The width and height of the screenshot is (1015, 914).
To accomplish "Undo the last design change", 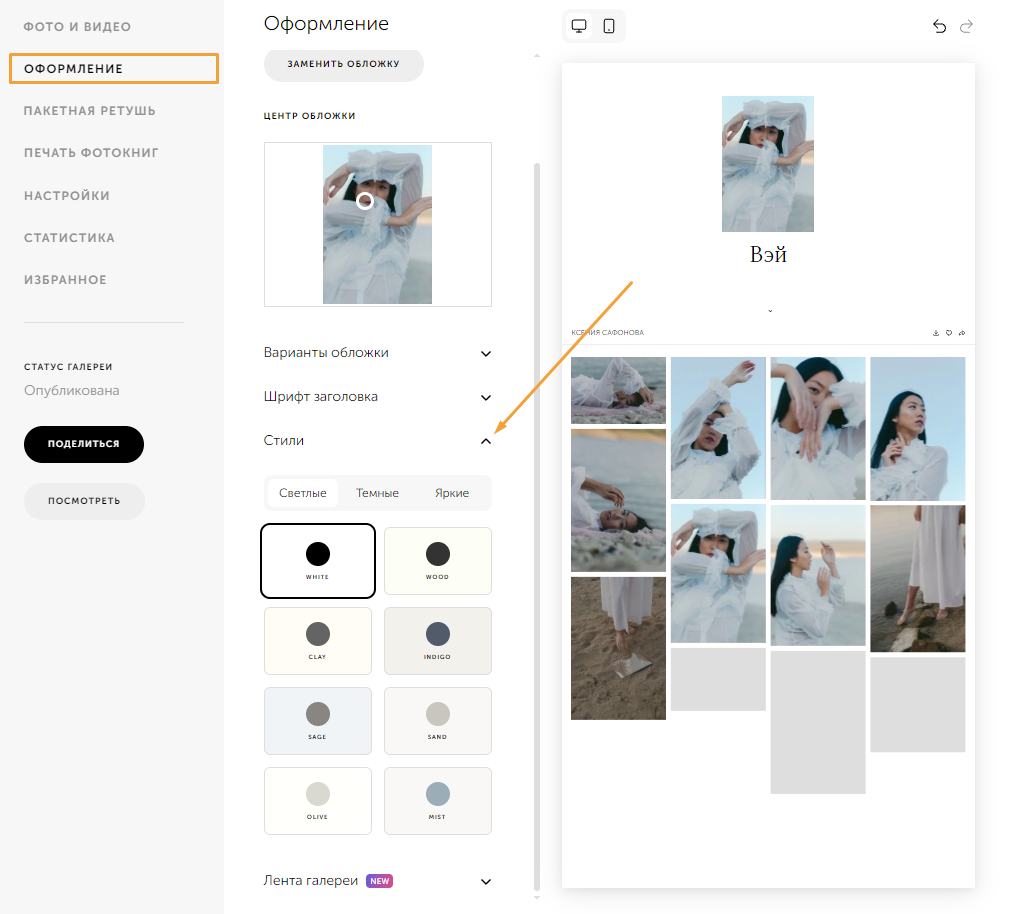I will (x=939, y=27).
